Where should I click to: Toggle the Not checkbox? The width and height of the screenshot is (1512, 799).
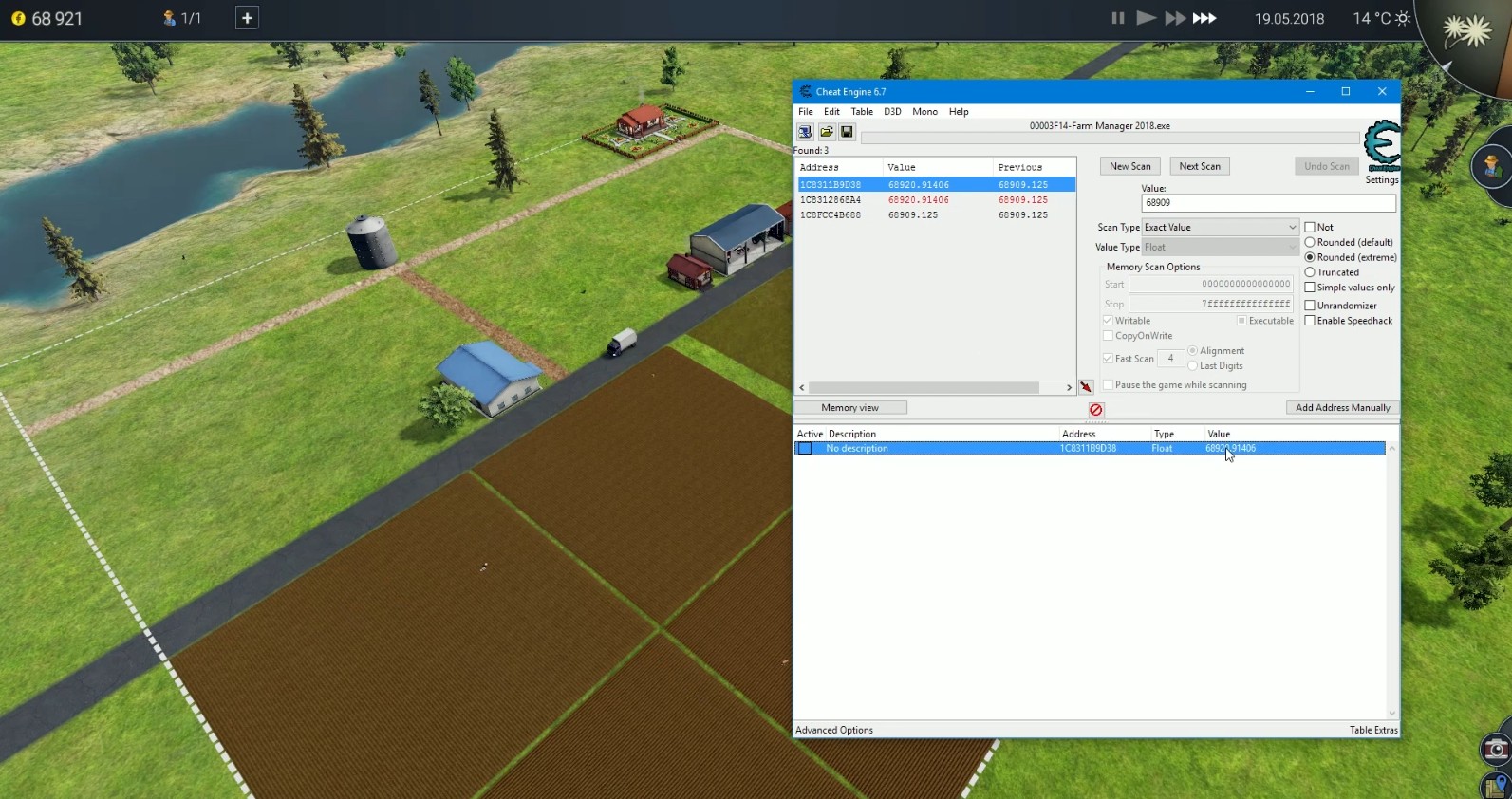1310,228
